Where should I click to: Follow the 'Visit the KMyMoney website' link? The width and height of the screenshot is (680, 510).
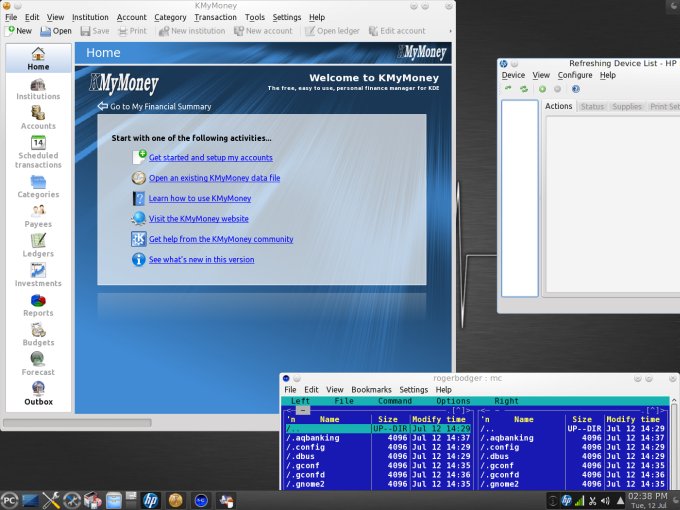pos(198,219)
